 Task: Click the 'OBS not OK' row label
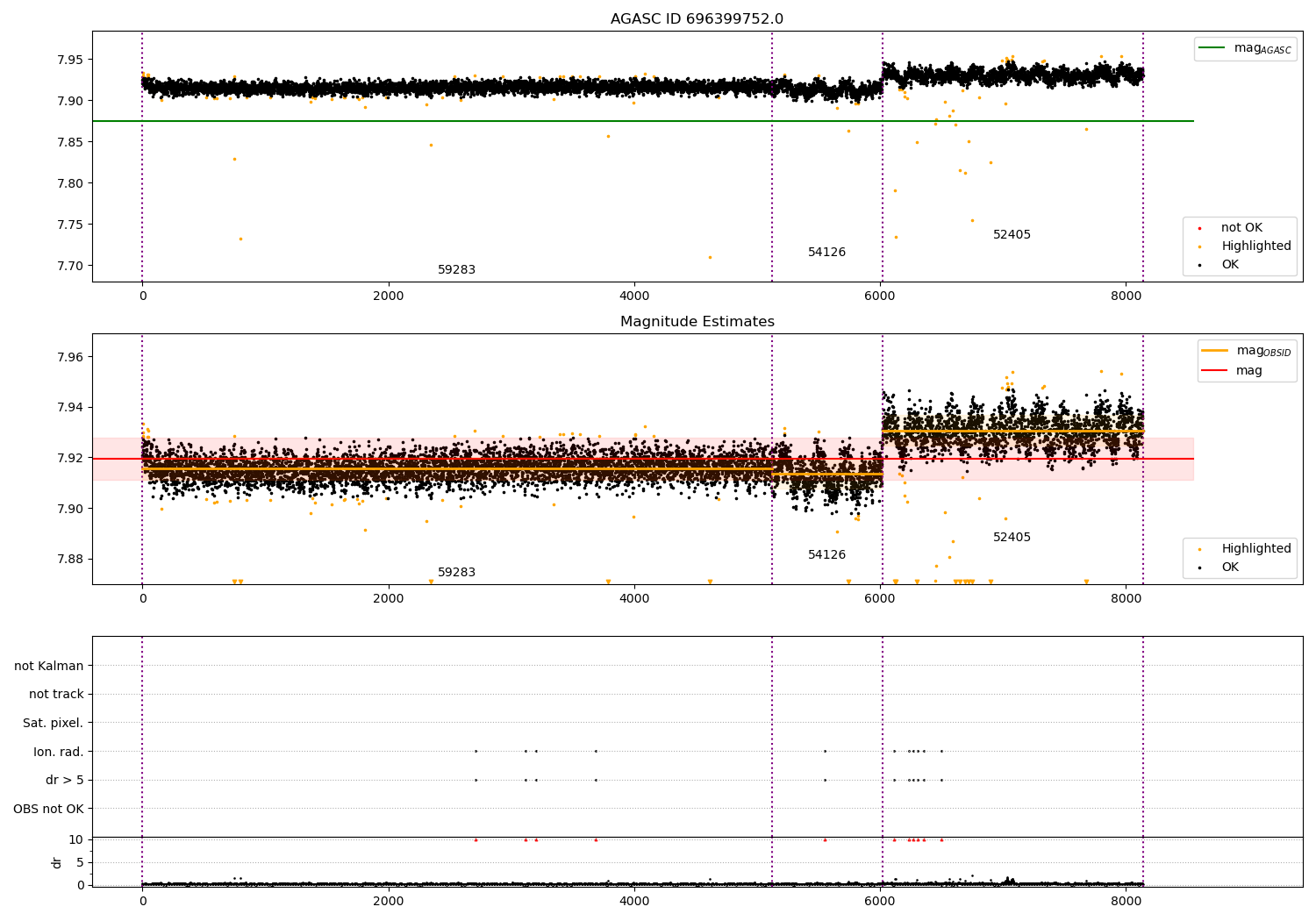coord(48,810)
